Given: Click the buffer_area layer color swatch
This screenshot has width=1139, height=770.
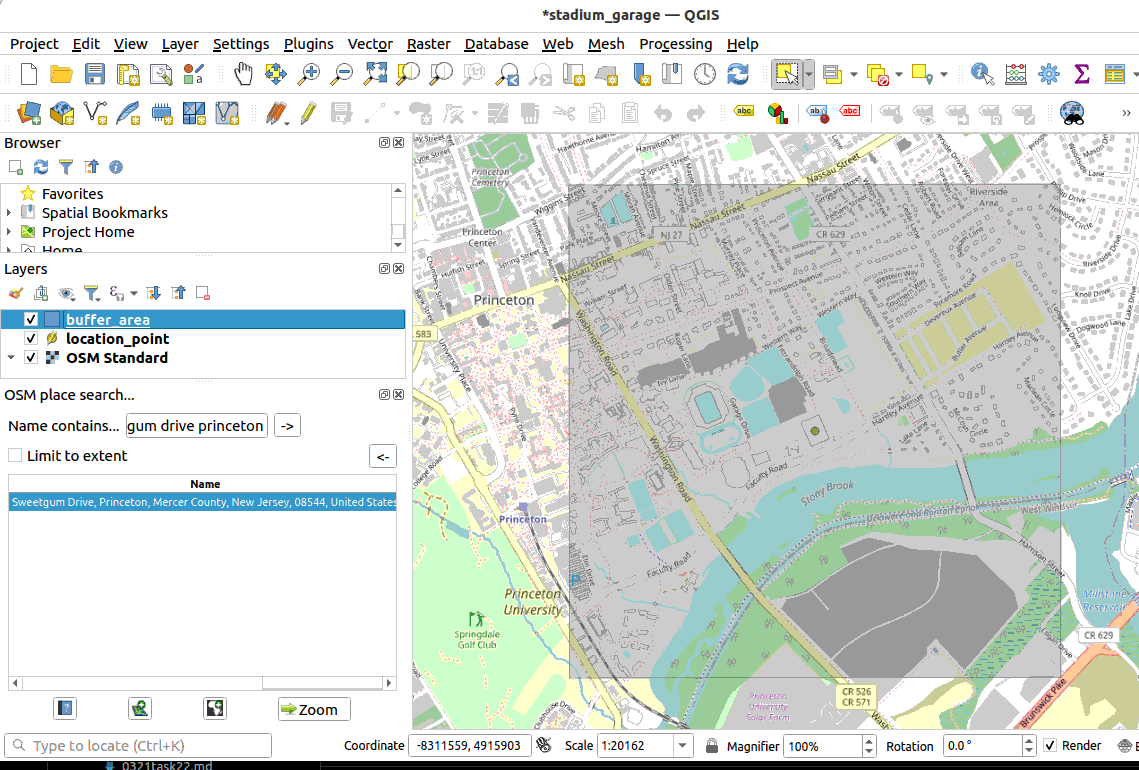Looking at the screenshot, I should click(x=52, y=320).
